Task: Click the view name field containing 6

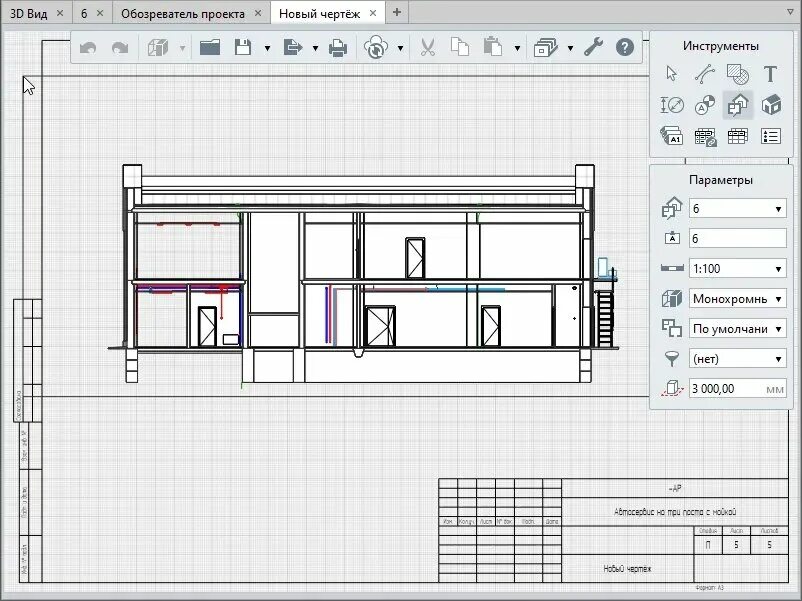Action: pyautogui.click(x=738, y=238)
